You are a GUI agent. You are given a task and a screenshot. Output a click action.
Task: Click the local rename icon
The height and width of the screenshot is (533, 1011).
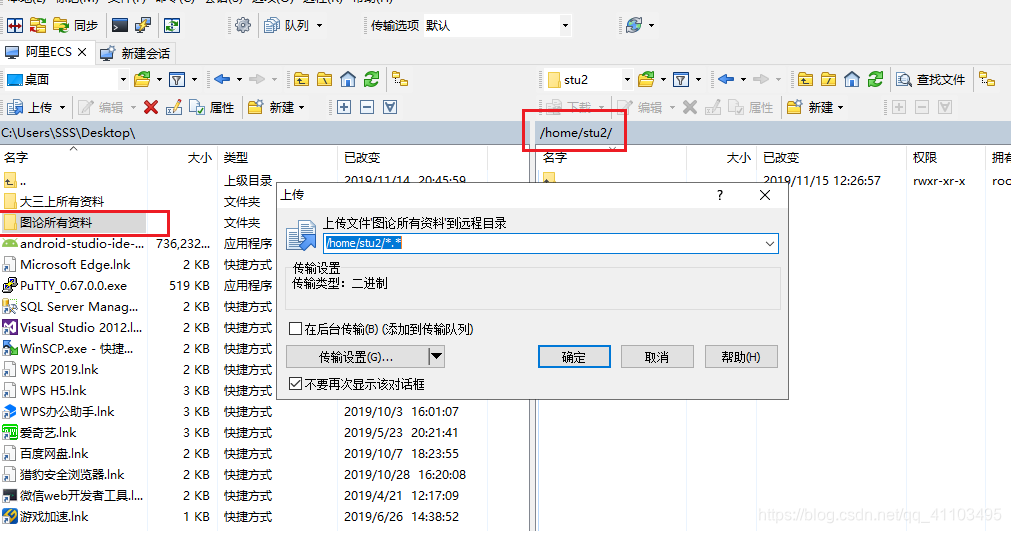[174, 108]
